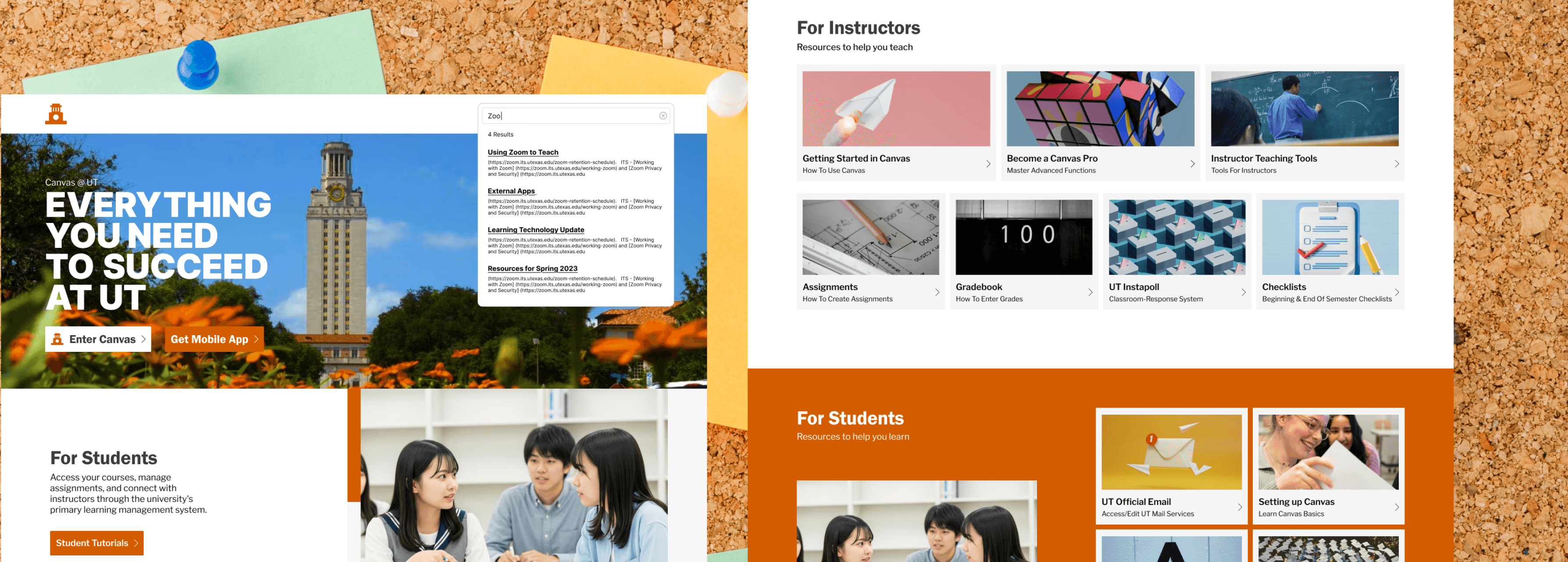This screenshot has height=562, width=1568.
Task: Click the UT tower logo icon
Action: click(x=55, y=114)
